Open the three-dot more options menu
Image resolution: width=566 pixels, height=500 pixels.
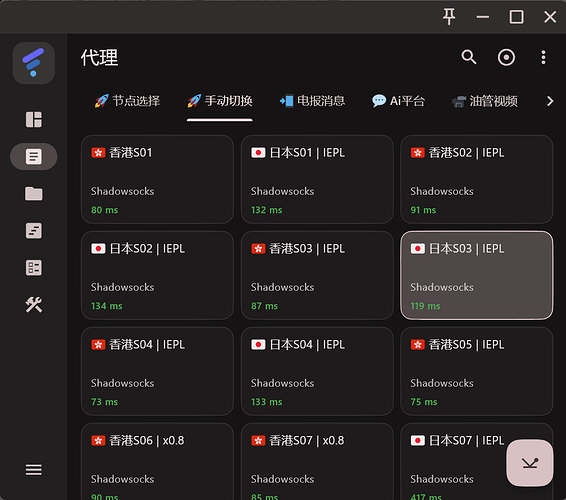coord(543,57)
